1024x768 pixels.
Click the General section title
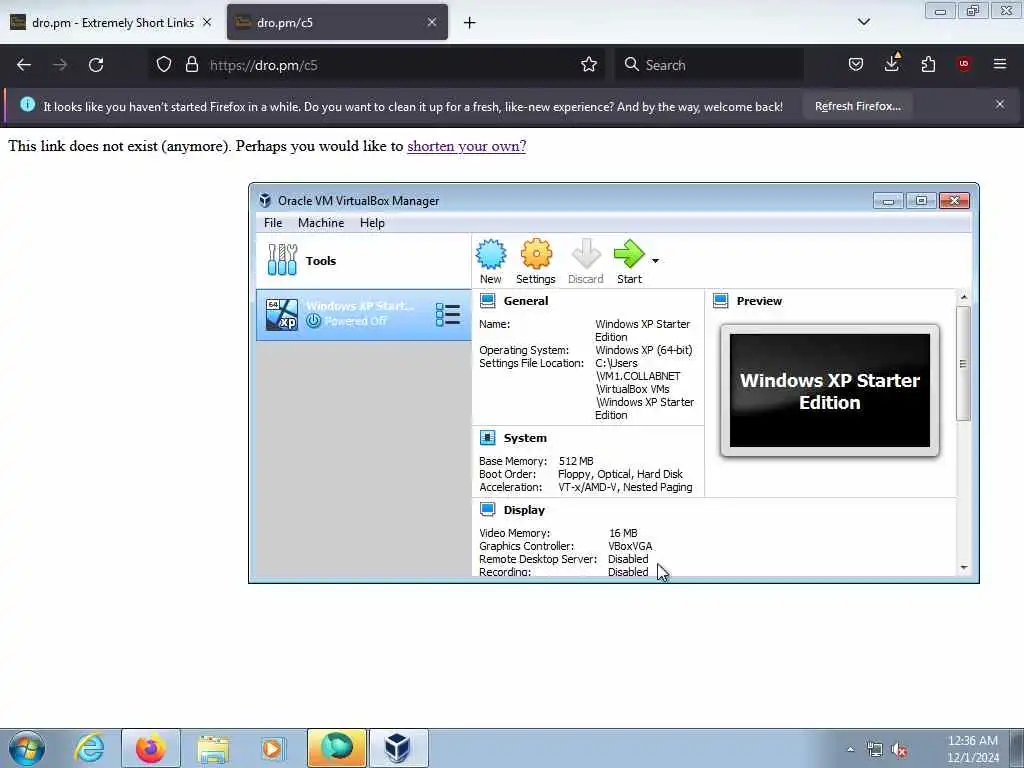pos(526,301)
